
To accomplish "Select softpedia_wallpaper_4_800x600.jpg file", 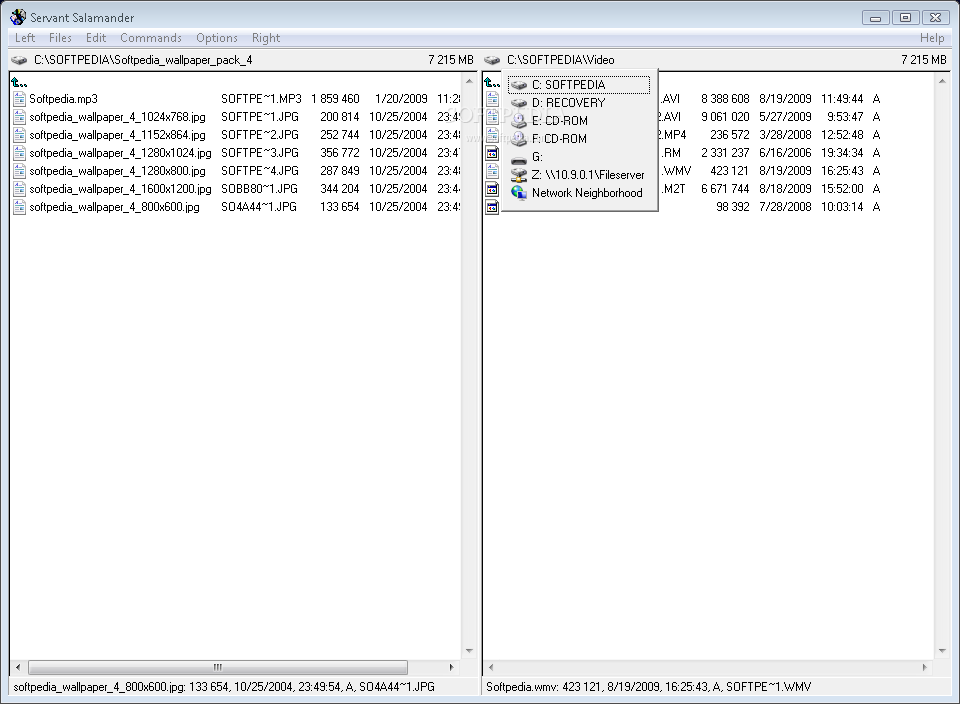I will tap(114, 207).
